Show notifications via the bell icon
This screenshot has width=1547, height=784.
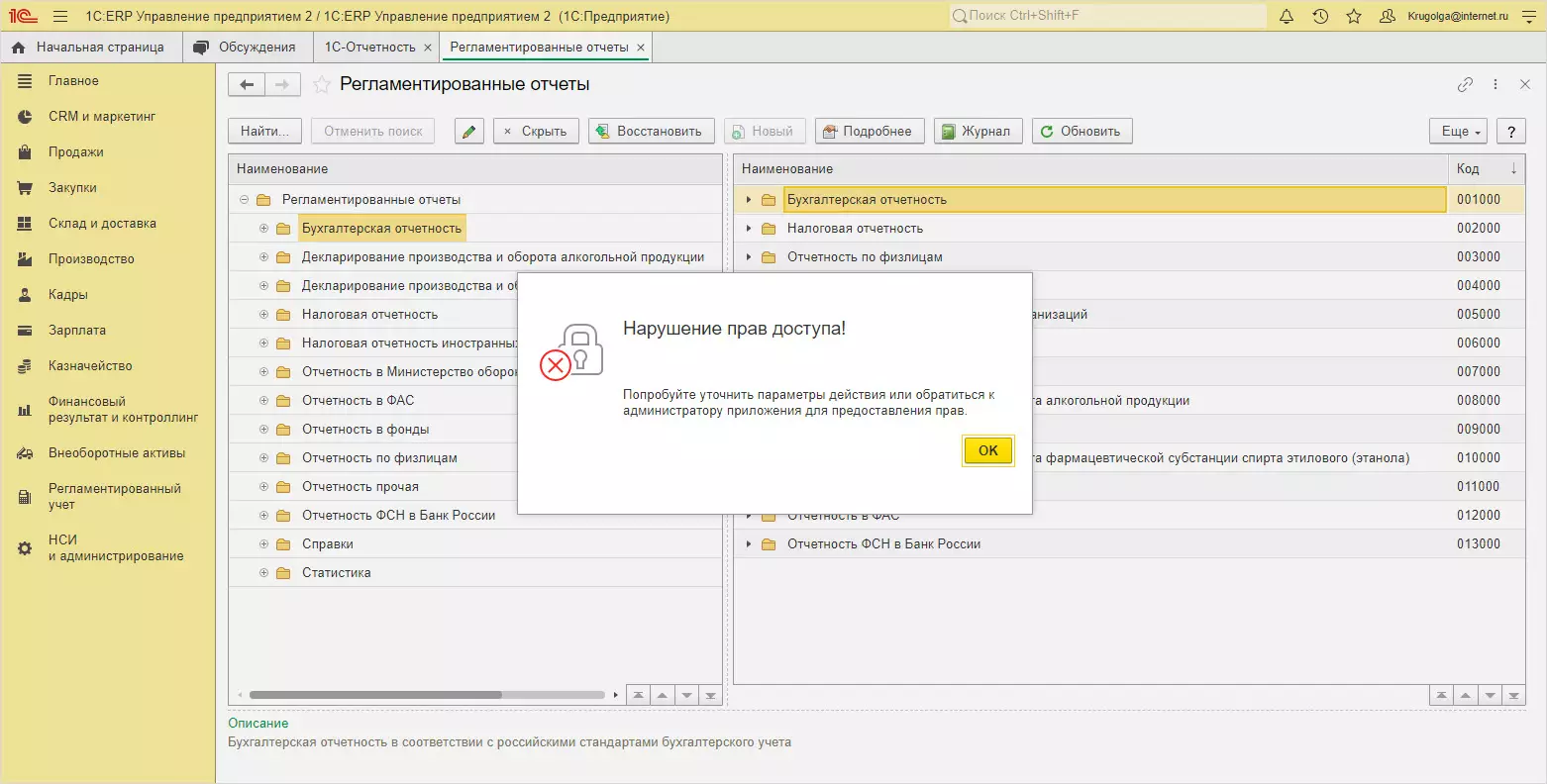click(x=1287, y=16)
